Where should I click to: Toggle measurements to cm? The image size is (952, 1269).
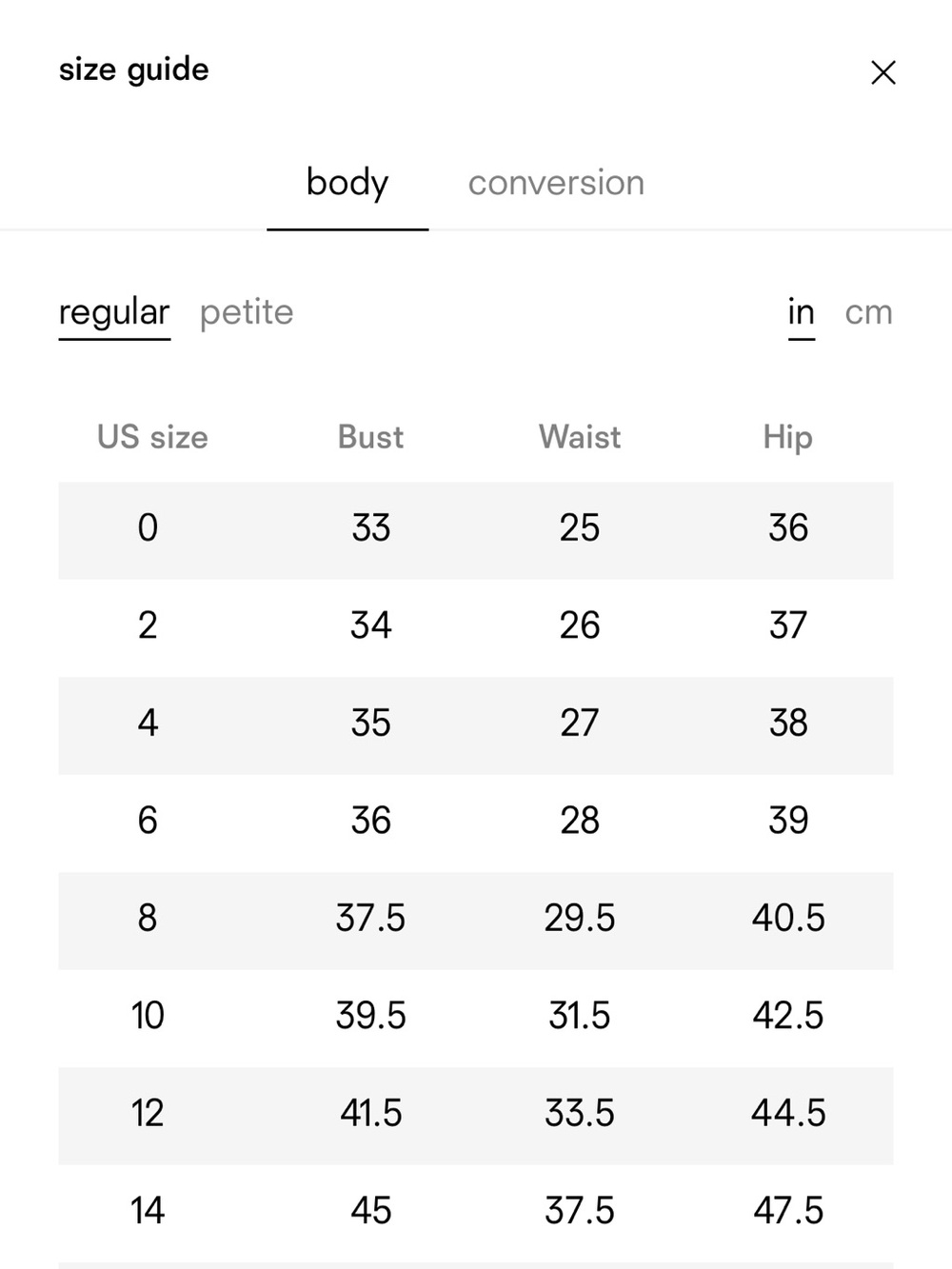pos(868,312)
